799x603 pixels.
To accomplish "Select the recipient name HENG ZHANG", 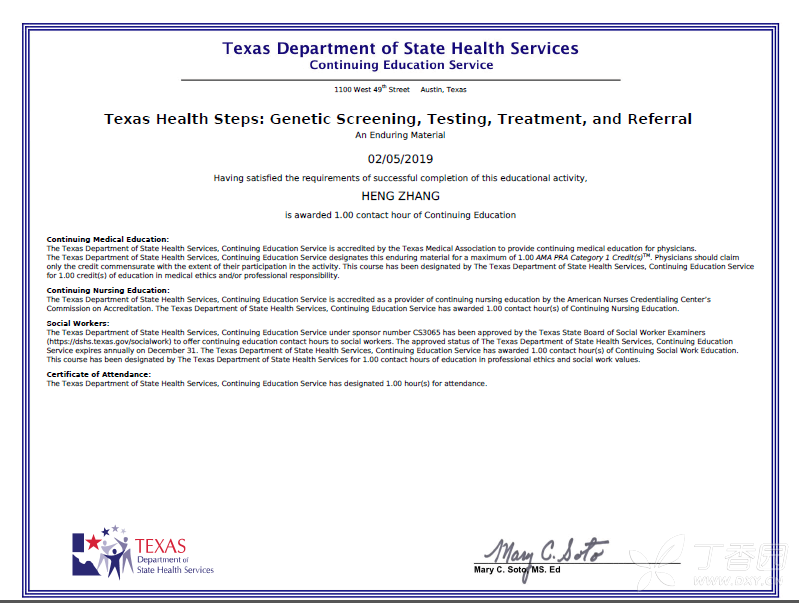I will [400, 197].
